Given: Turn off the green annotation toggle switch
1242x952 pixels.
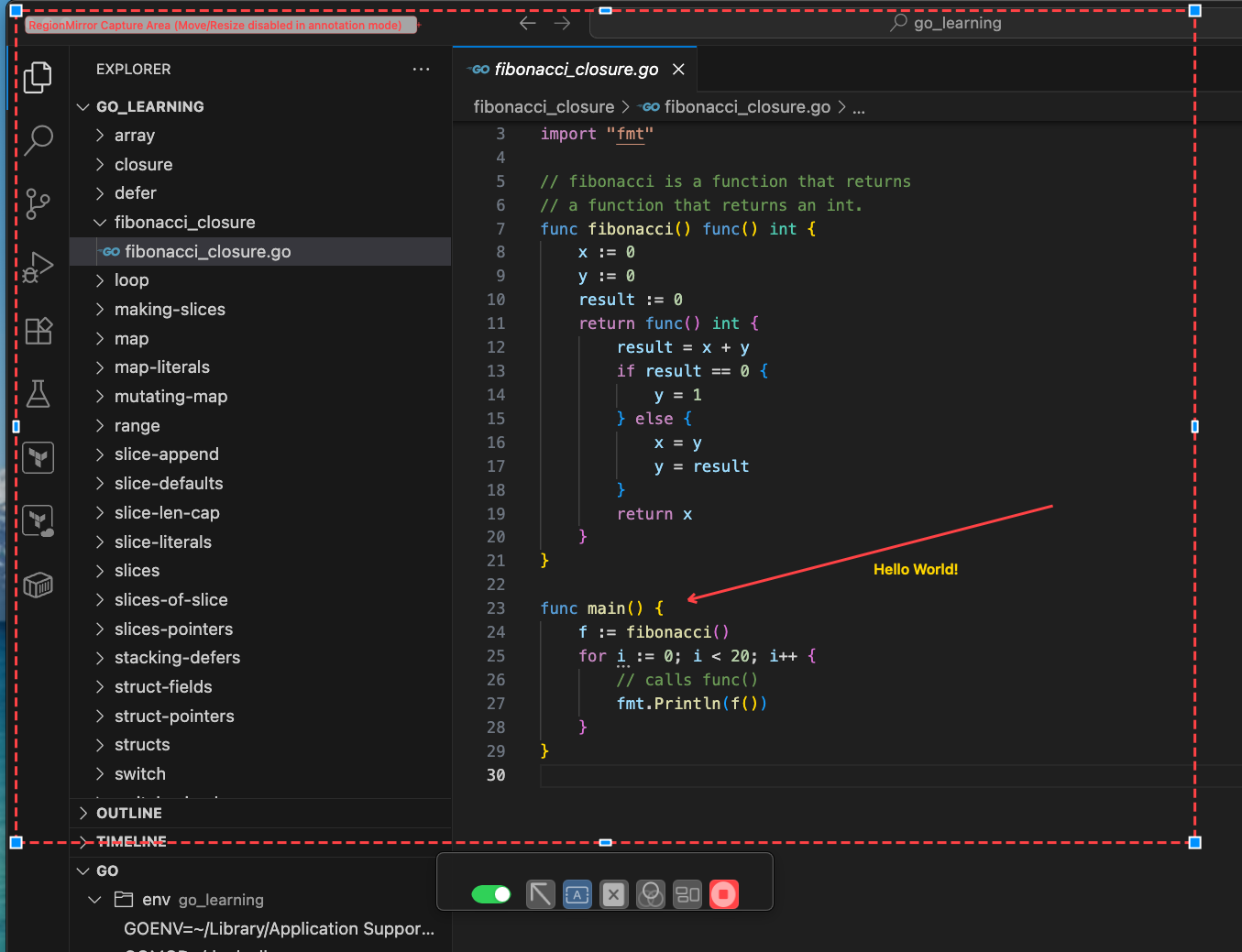Looking at the screenshot, I should tap(491, 894).
